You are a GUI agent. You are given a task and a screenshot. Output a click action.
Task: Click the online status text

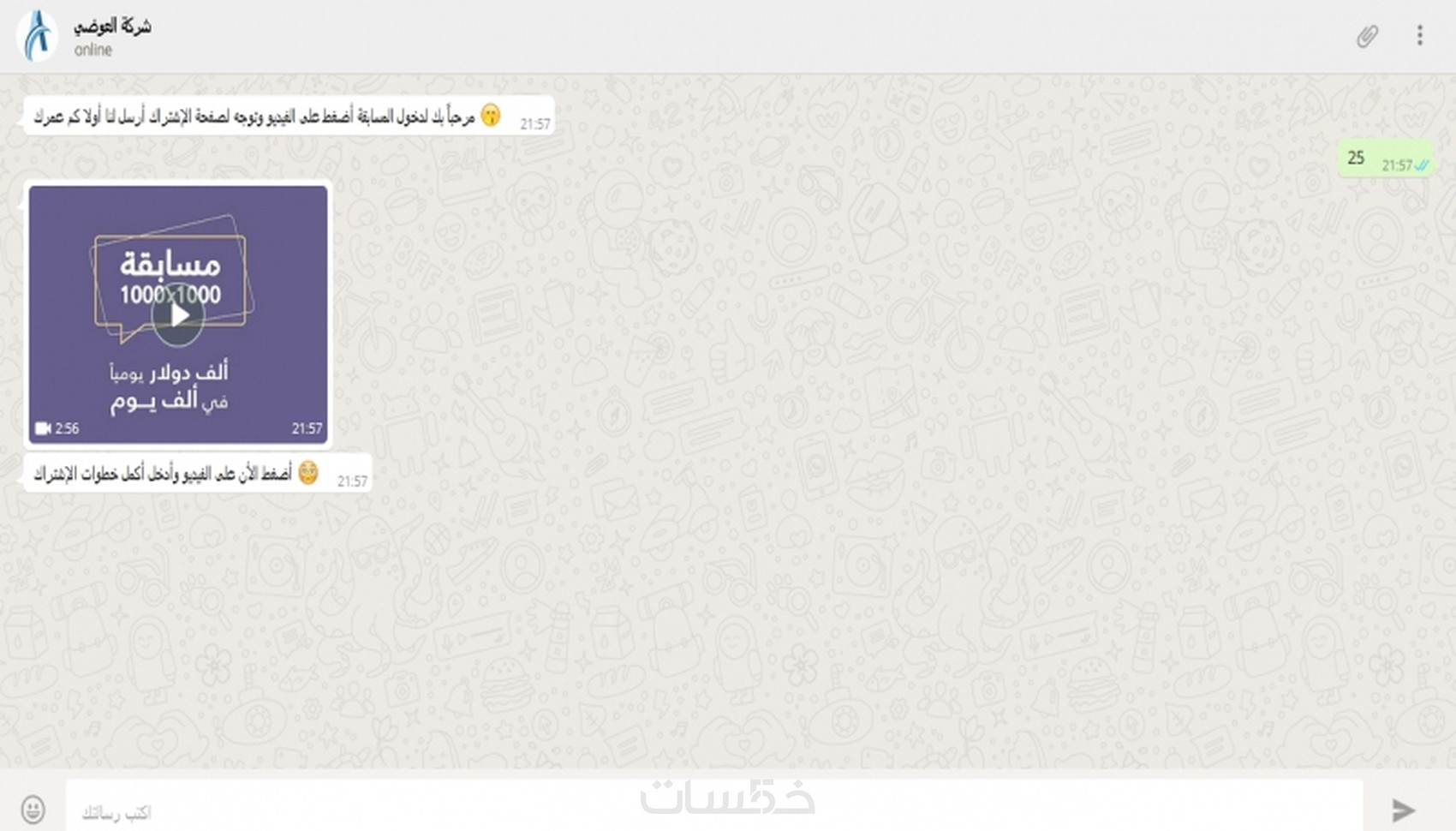coord(93,50)
